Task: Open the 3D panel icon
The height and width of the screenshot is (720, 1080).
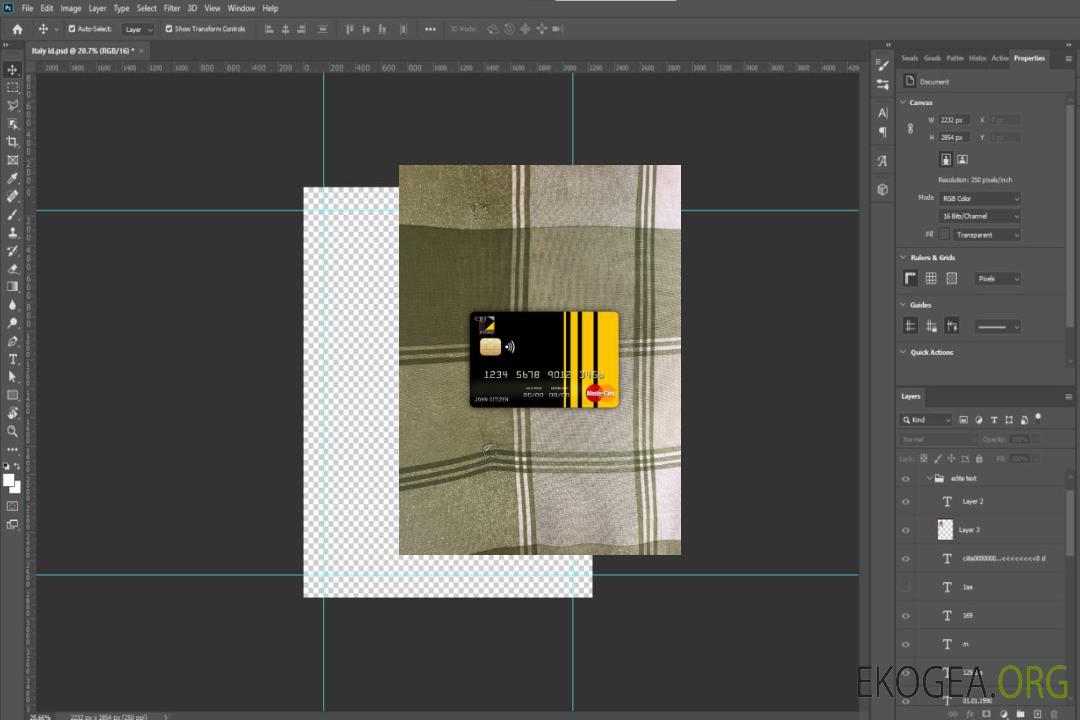Action: coord(883,189)
